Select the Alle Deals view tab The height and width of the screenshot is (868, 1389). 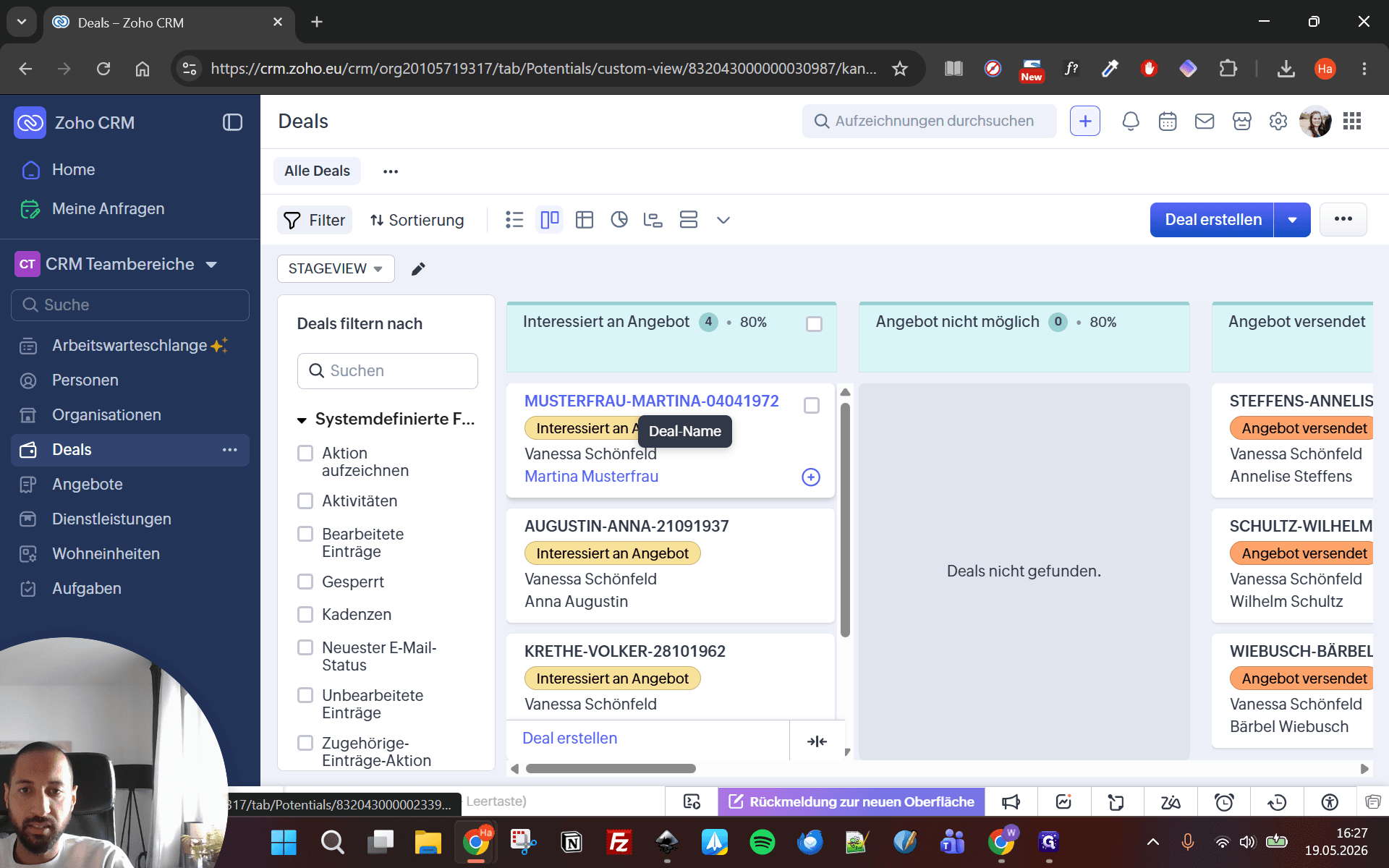point(317,171)
